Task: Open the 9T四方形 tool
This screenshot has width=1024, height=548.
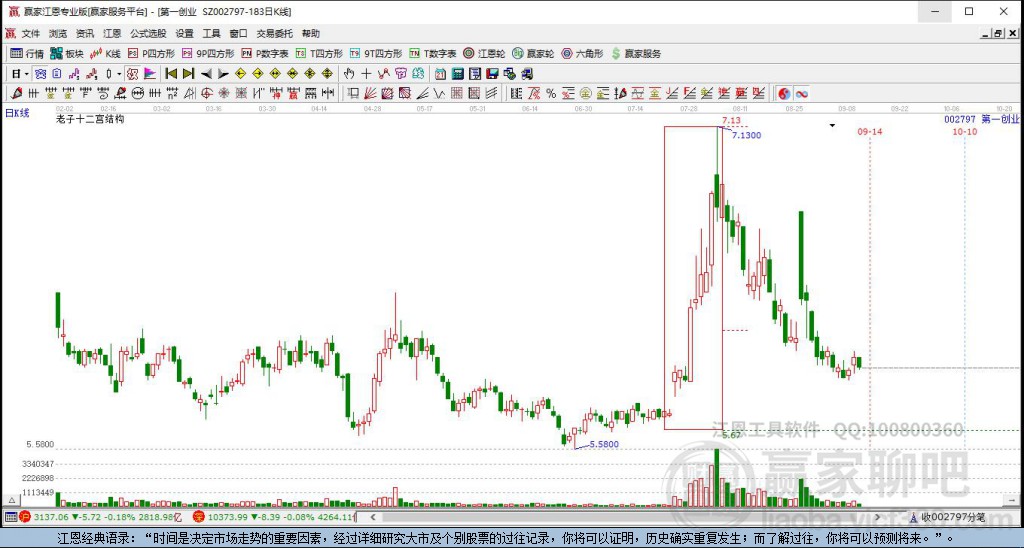Action: coord(376,54)
